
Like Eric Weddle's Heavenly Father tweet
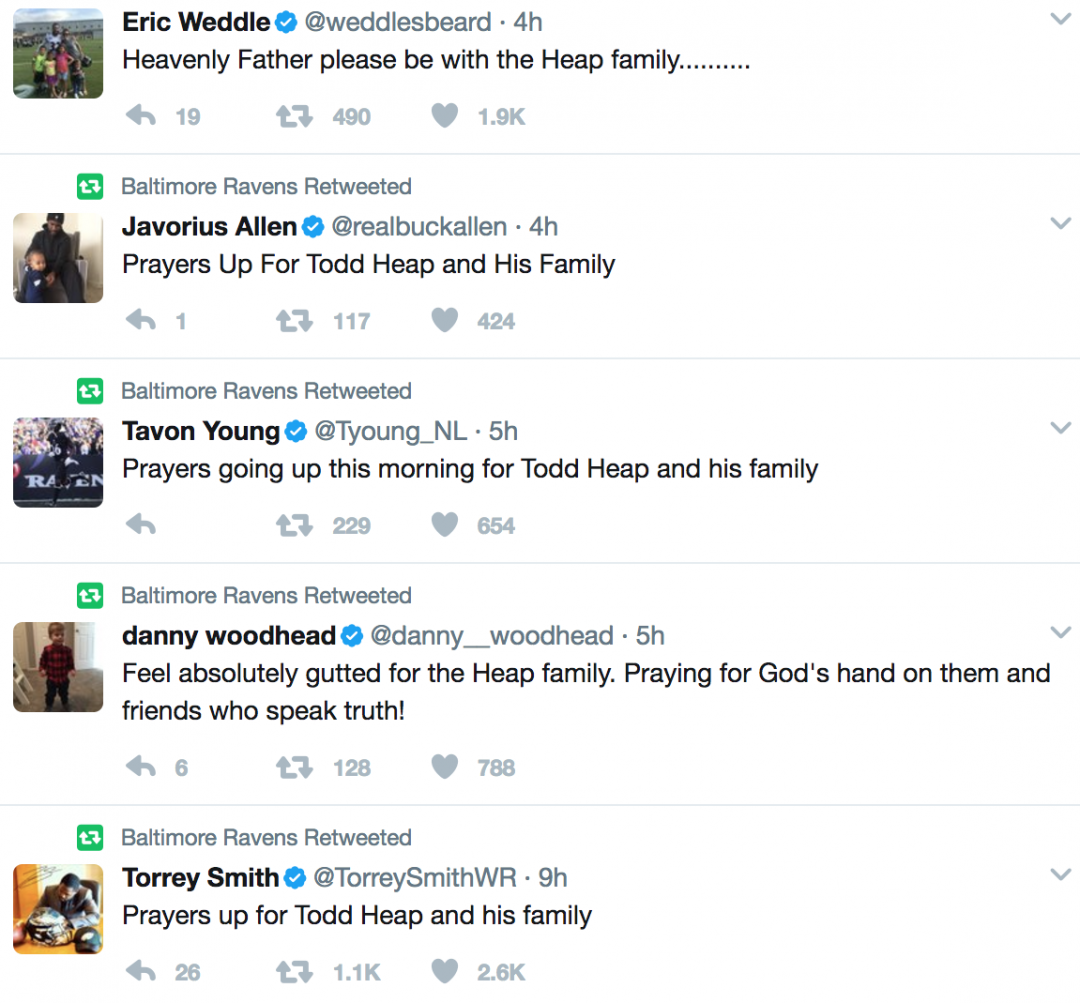coord(443,115)
